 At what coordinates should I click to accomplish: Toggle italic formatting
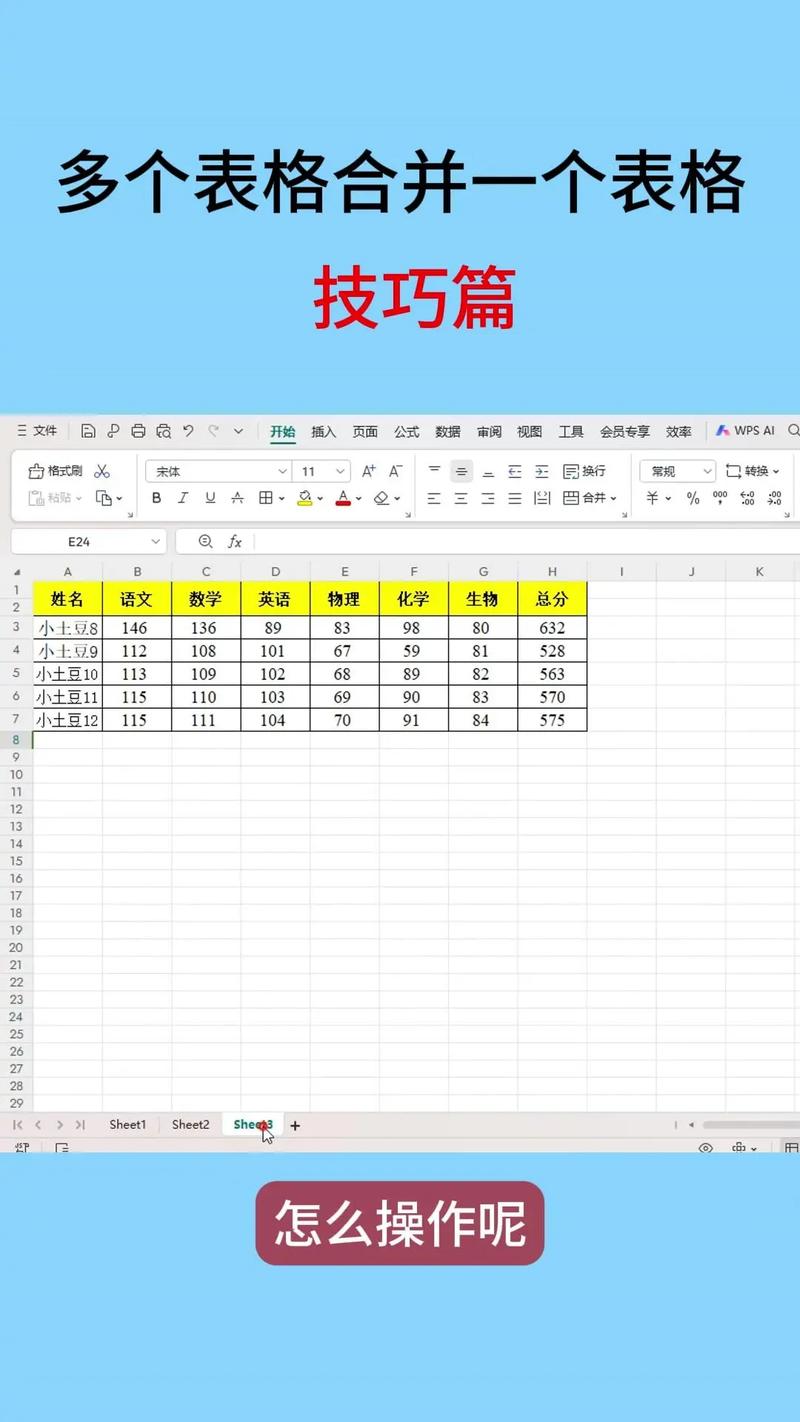point(183,497)
